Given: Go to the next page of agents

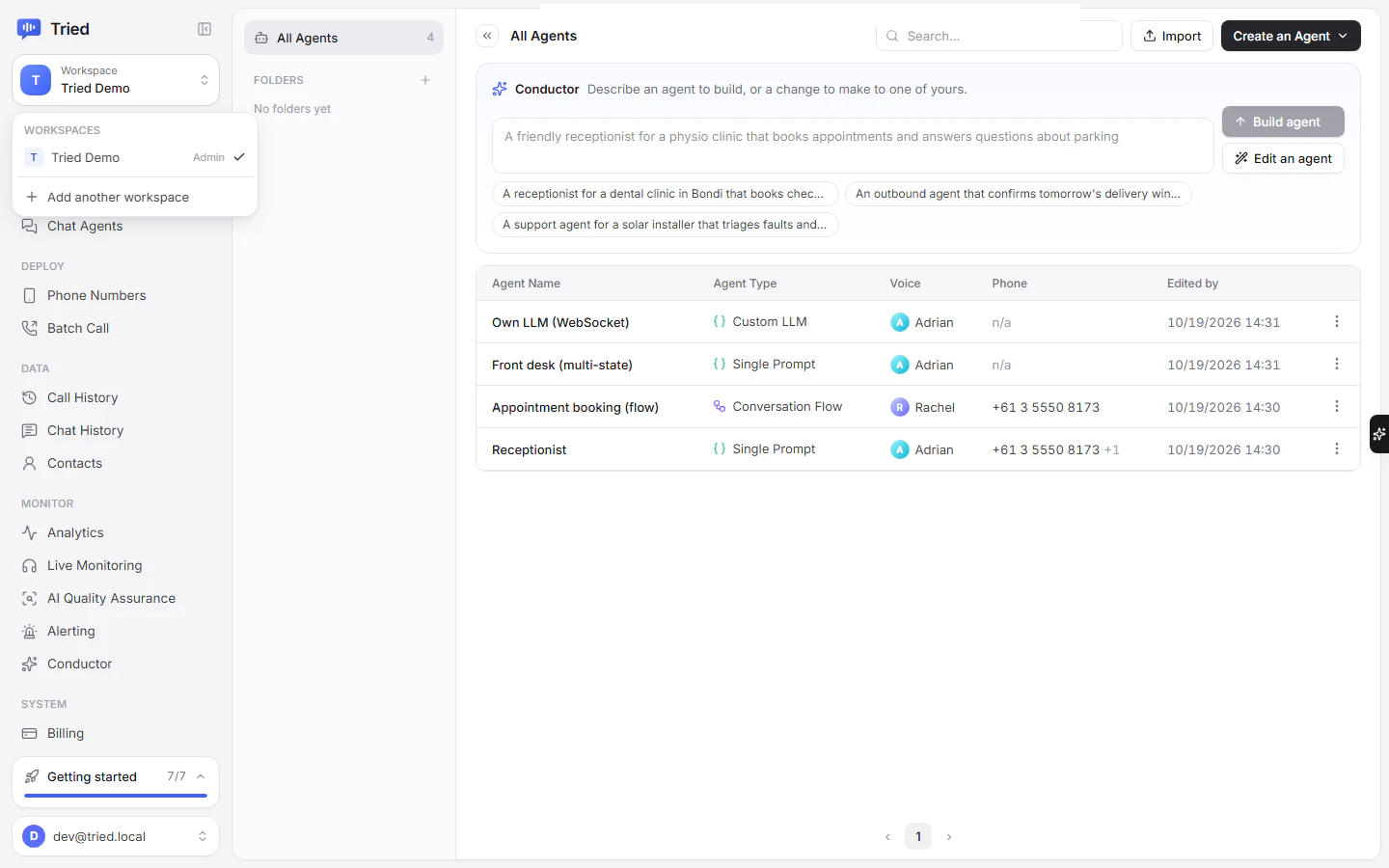Looking at the screenshot, I should coord(949,836).
